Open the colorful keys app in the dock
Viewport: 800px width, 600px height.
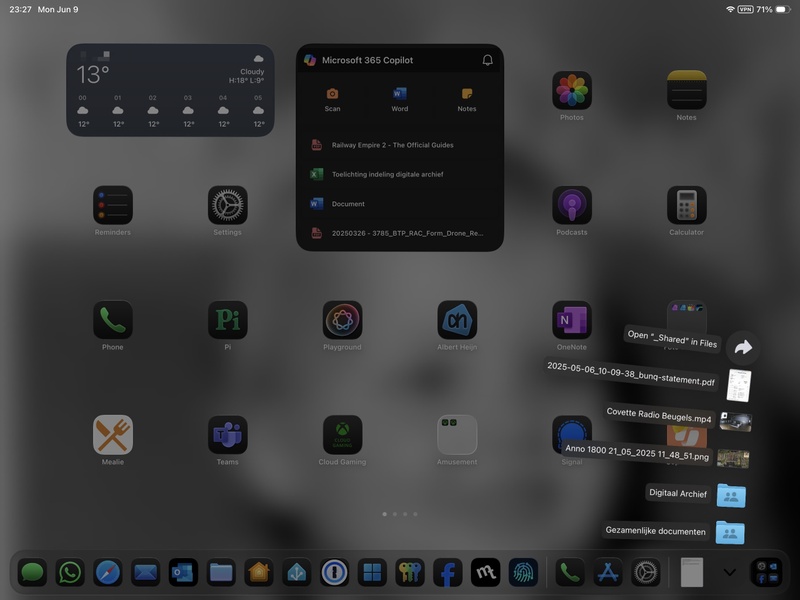[x=410, y=572]
